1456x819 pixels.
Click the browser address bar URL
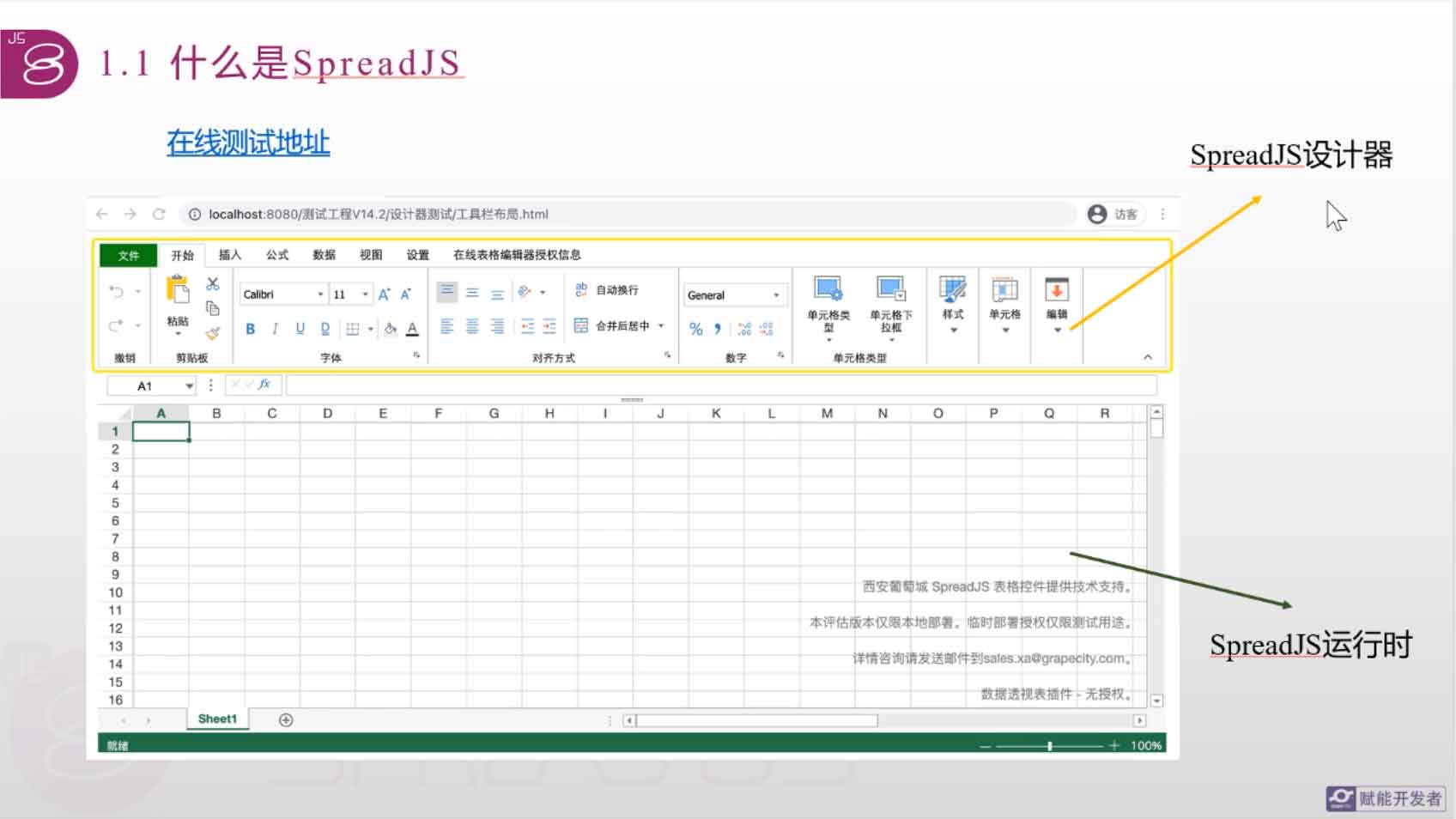378,215
